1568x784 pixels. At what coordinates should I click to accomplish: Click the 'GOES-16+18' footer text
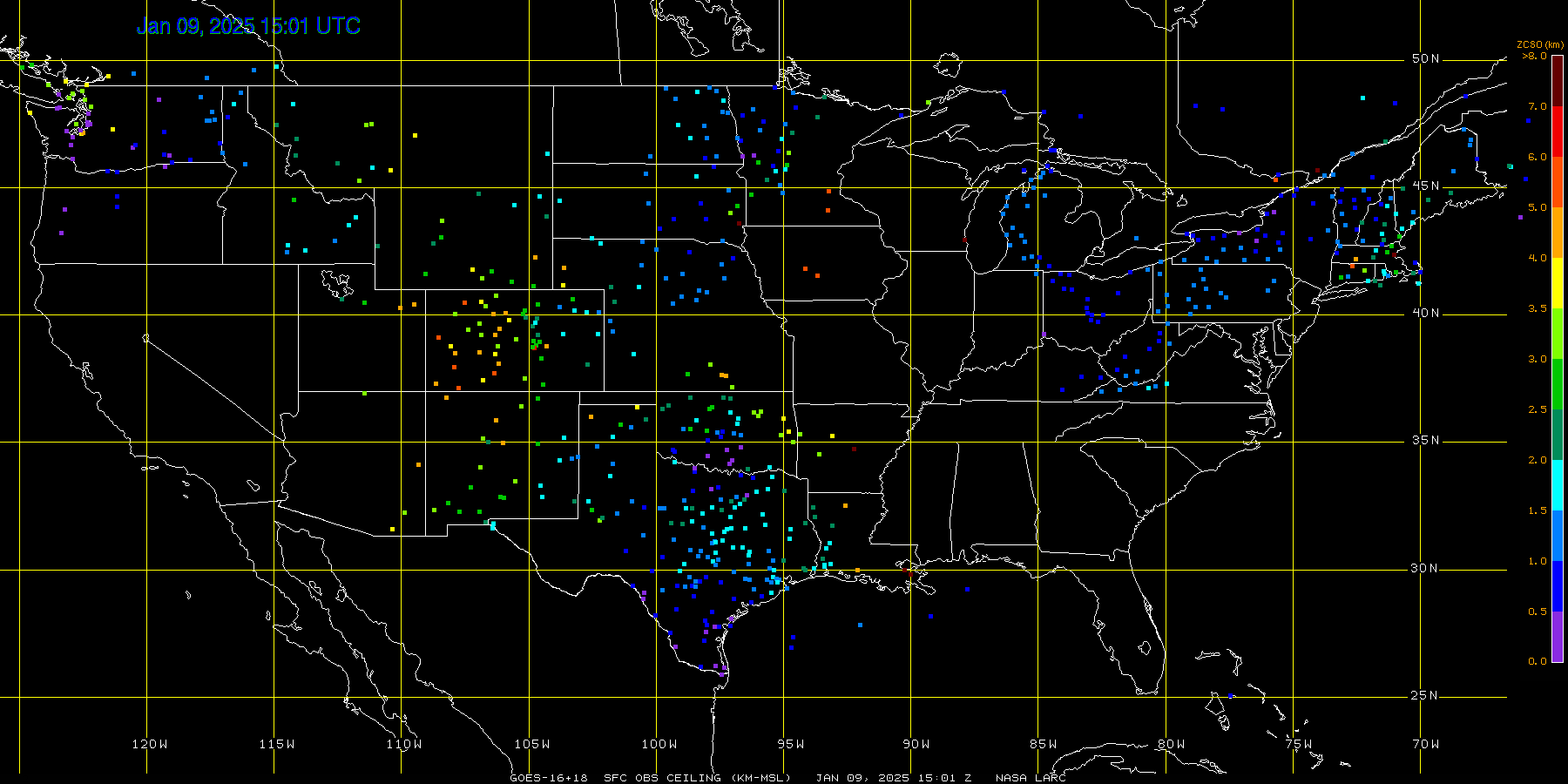[x=549, y=777]
